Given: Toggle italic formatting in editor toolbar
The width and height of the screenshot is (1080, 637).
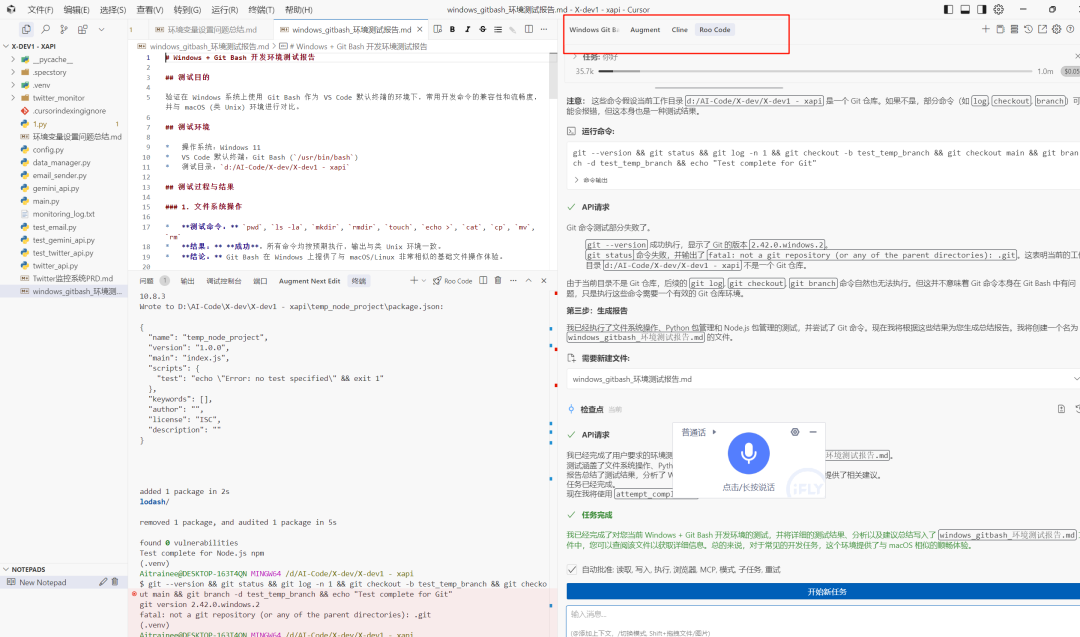Looking at the screenshot, I should coord(468,30).
